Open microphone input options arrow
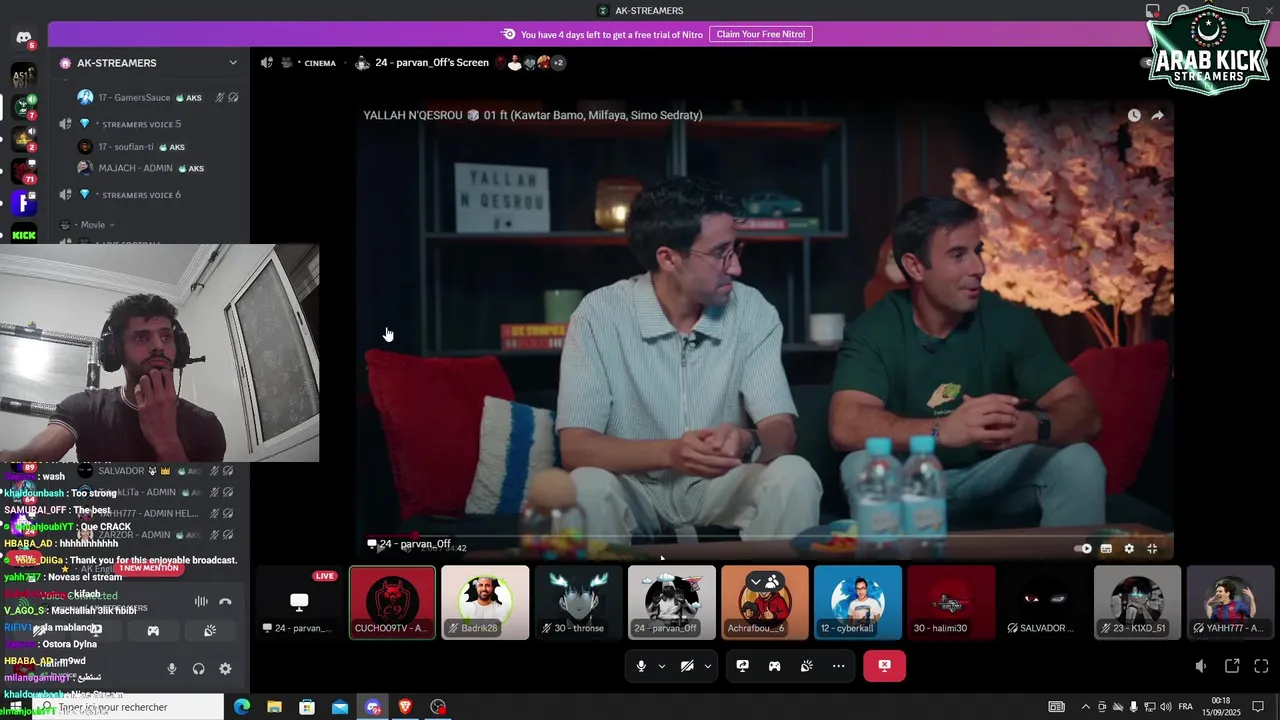The image size is (1280, 720). click(x=661, y=666)
